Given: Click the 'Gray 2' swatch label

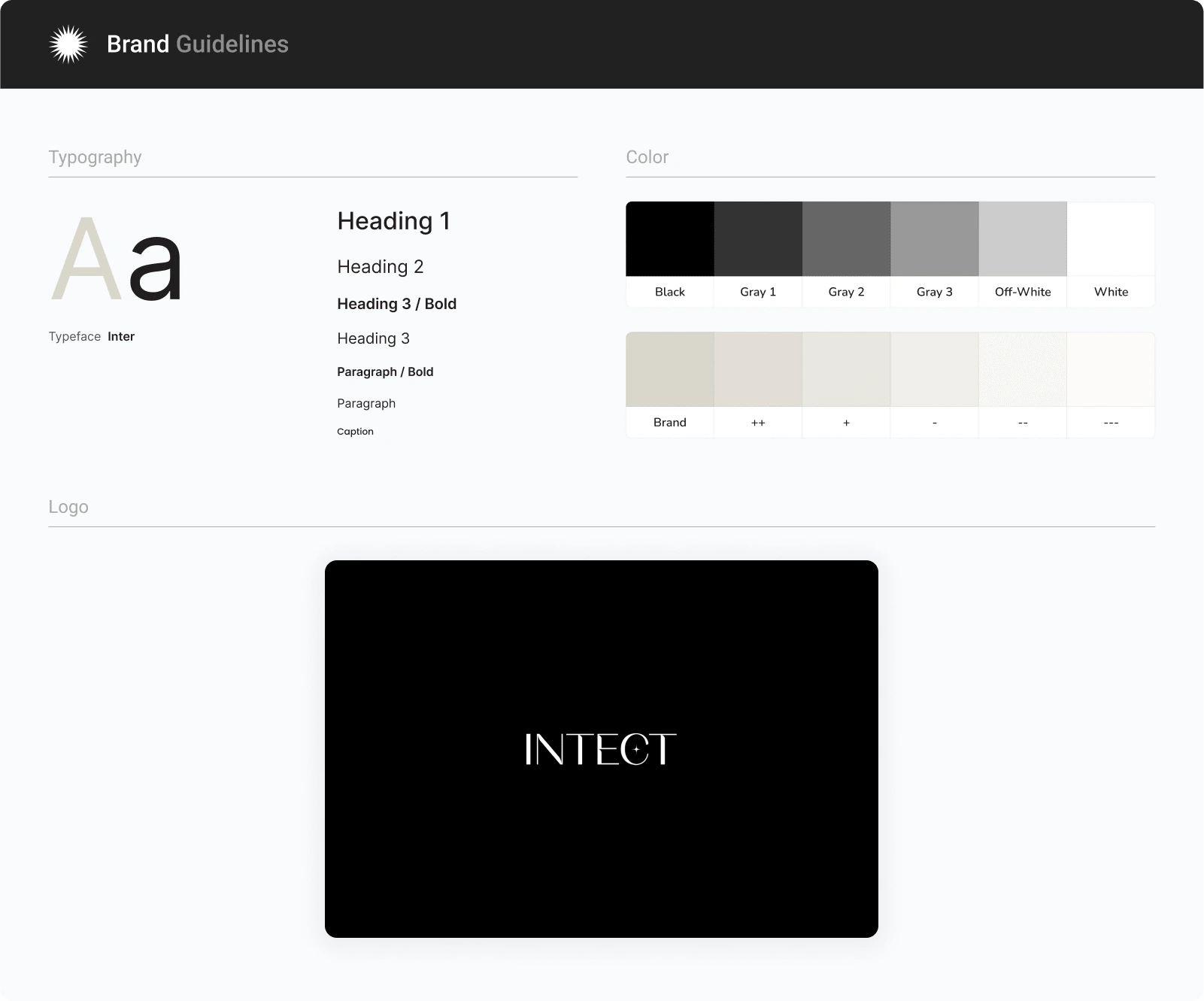Looking at the screenshot, I should point(846,292).
